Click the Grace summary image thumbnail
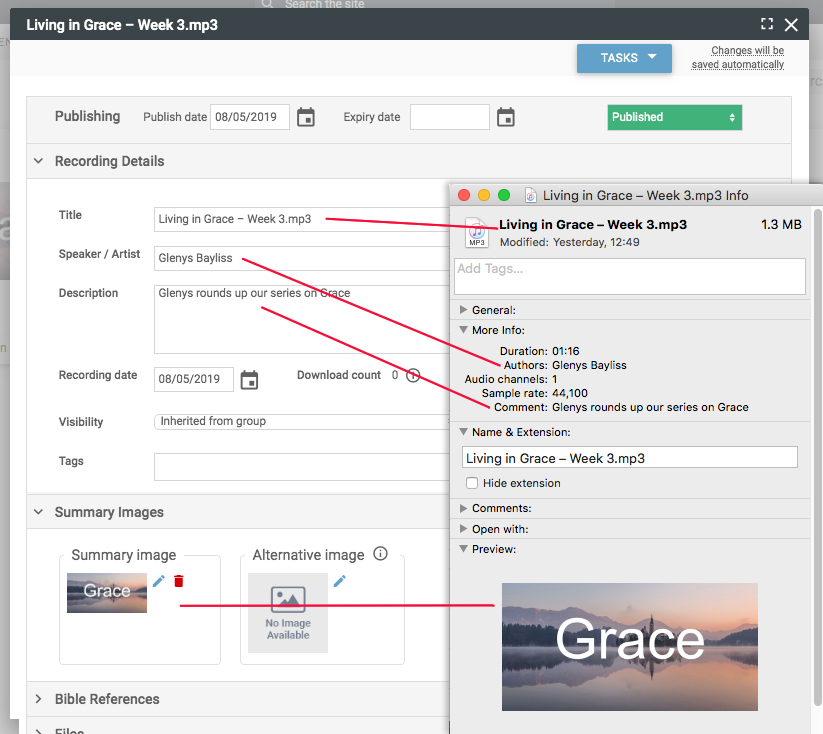This screenshot has height=734, width=823. (107, 593)
